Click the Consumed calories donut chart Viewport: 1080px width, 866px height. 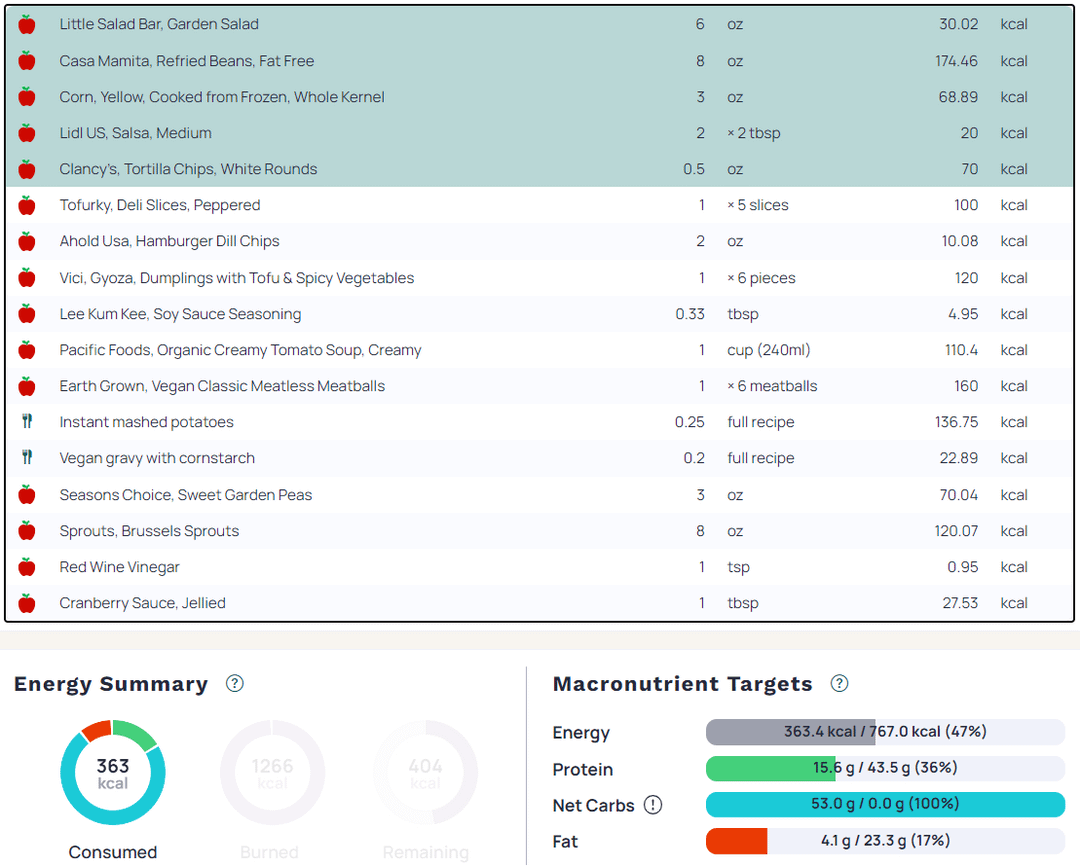click(113, 773)
